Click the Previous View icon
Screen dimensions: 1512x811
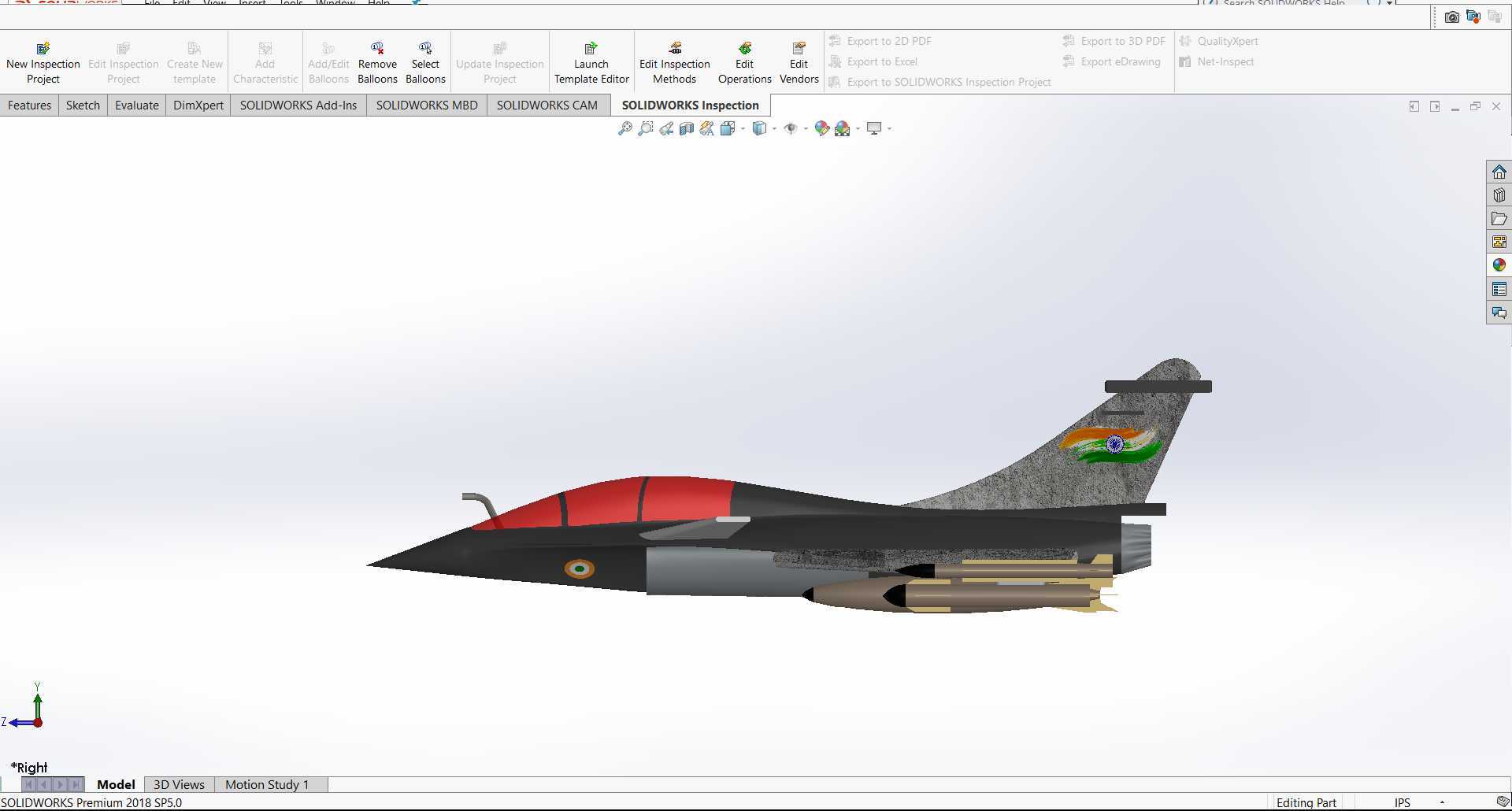(666, 128)
